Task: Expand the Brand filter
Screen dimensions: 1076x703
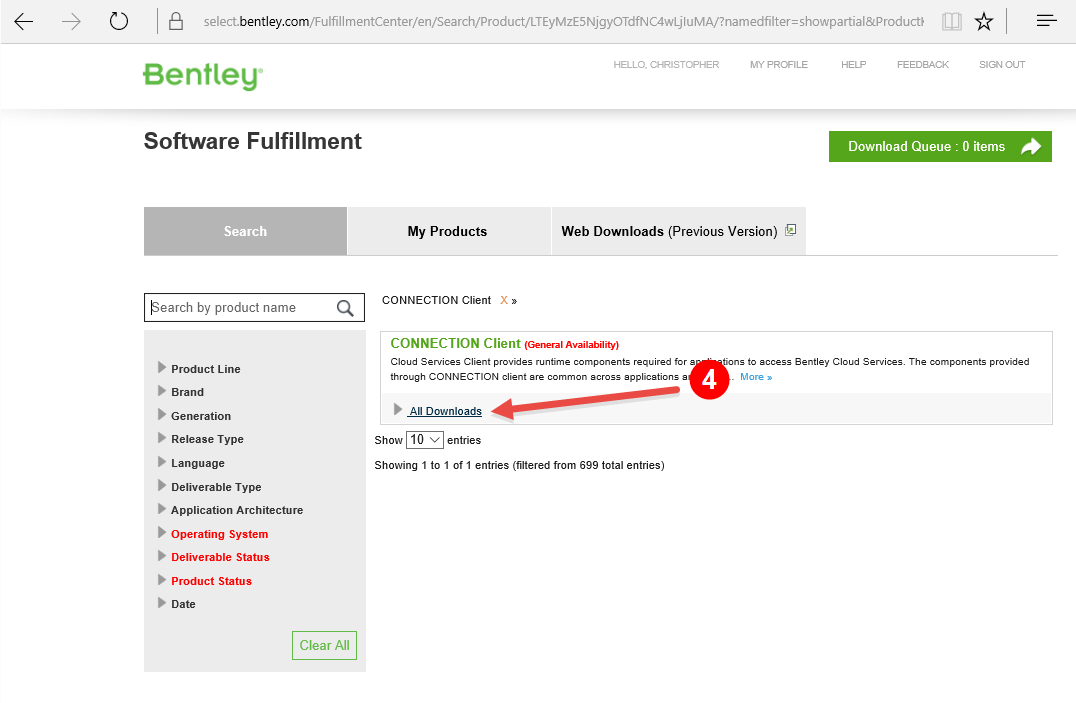Action: [180, 392]
